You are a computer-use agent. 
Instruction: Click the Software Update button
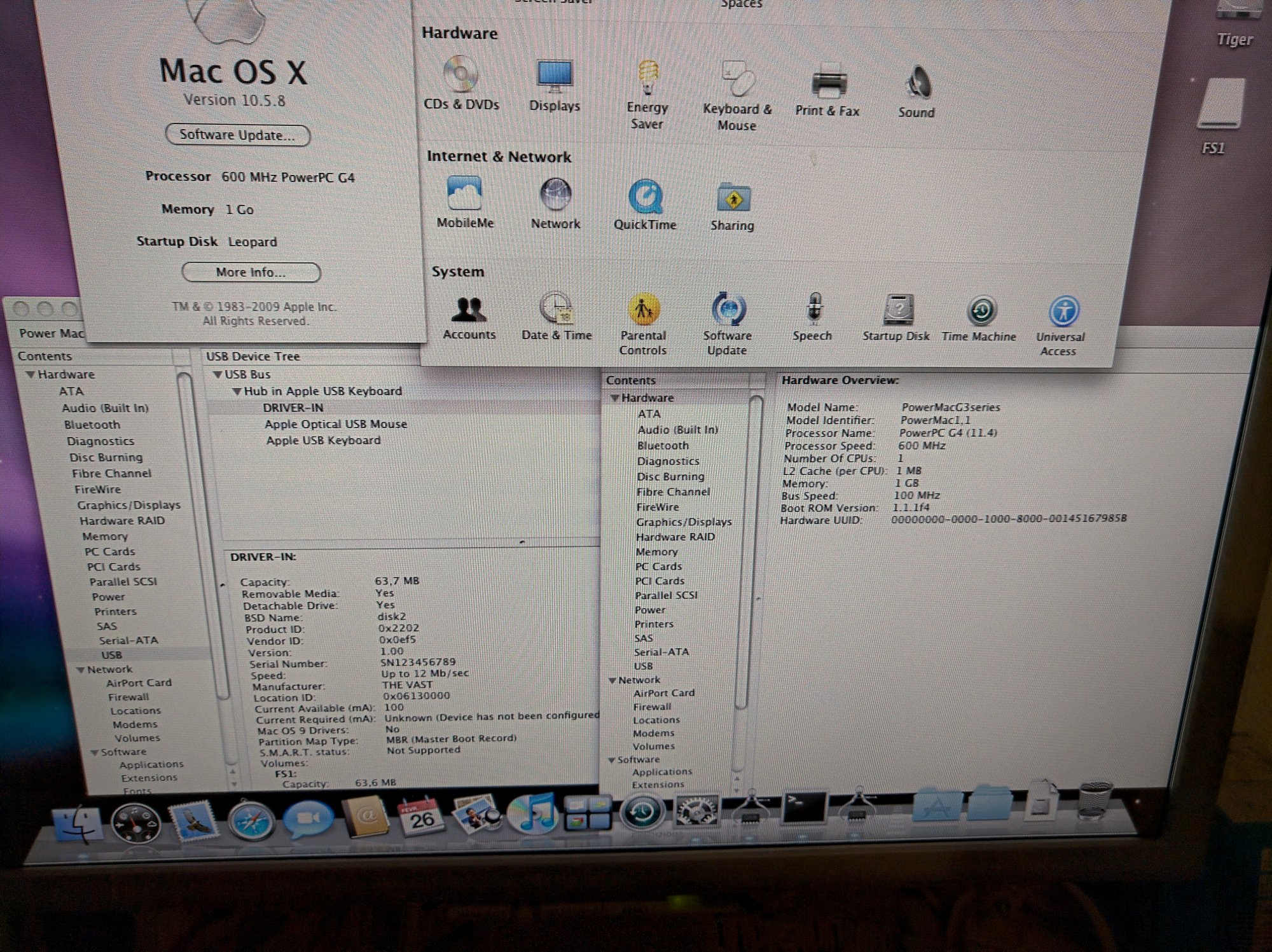(237, 135)
